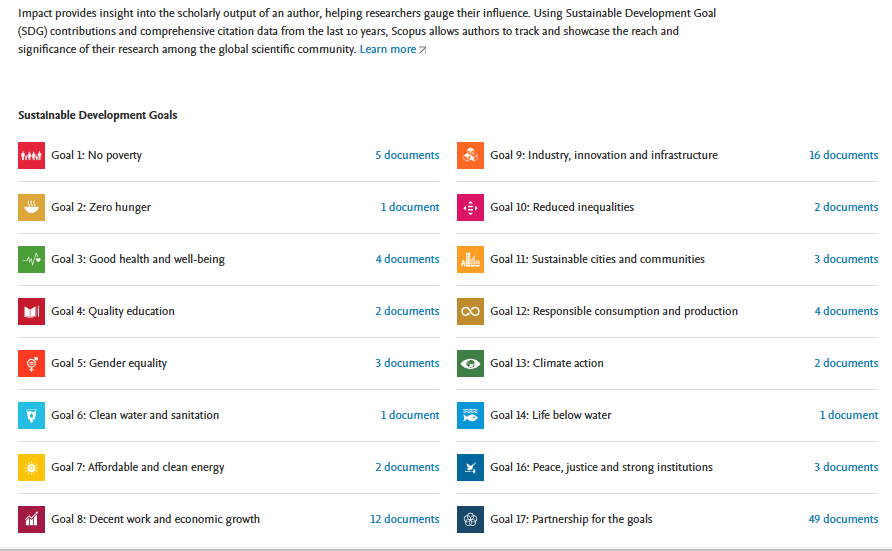Click the Goal 16 Peace justice label
Screen dimensions: 892x551
(x=601, y=467)
